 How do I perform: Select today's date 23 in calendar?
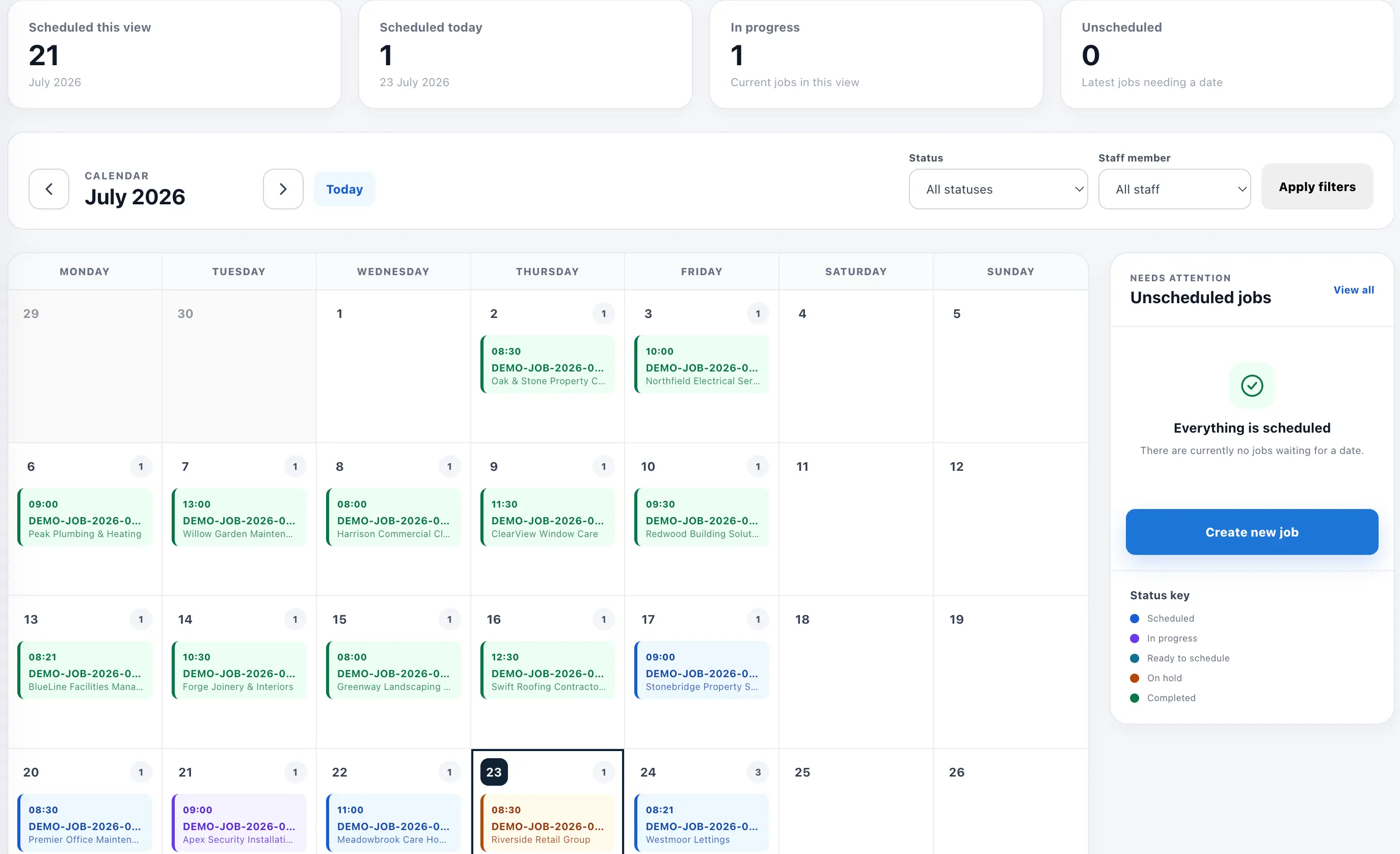(x=494, y=772)
